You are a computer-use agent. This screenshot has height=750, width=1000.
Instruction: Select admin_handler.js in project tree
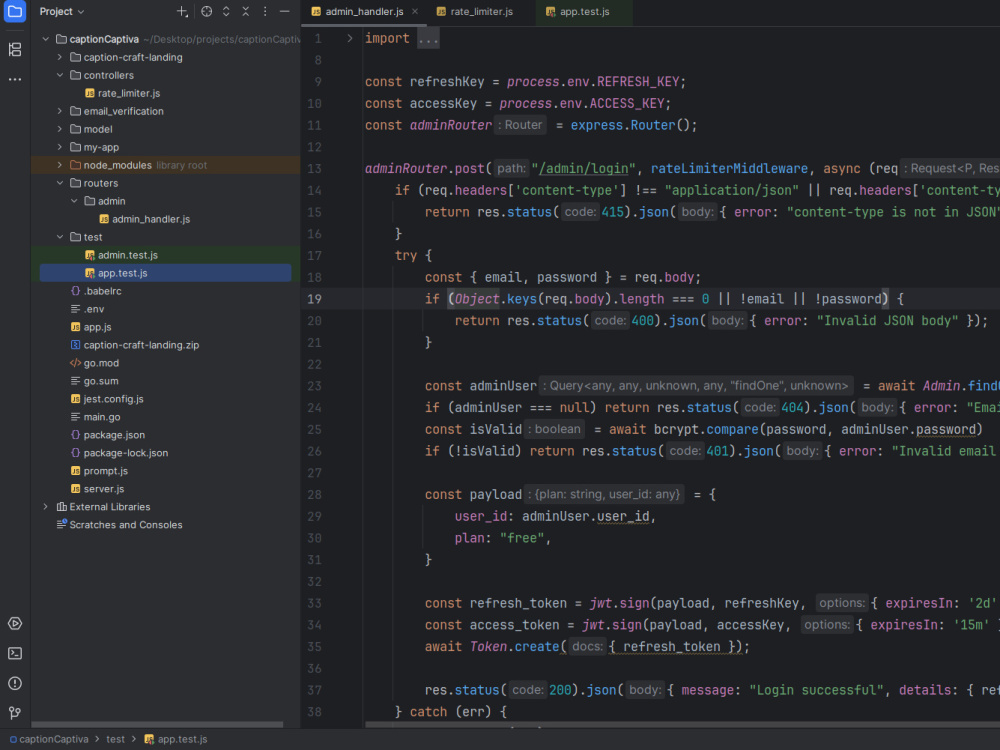(151, 219)
